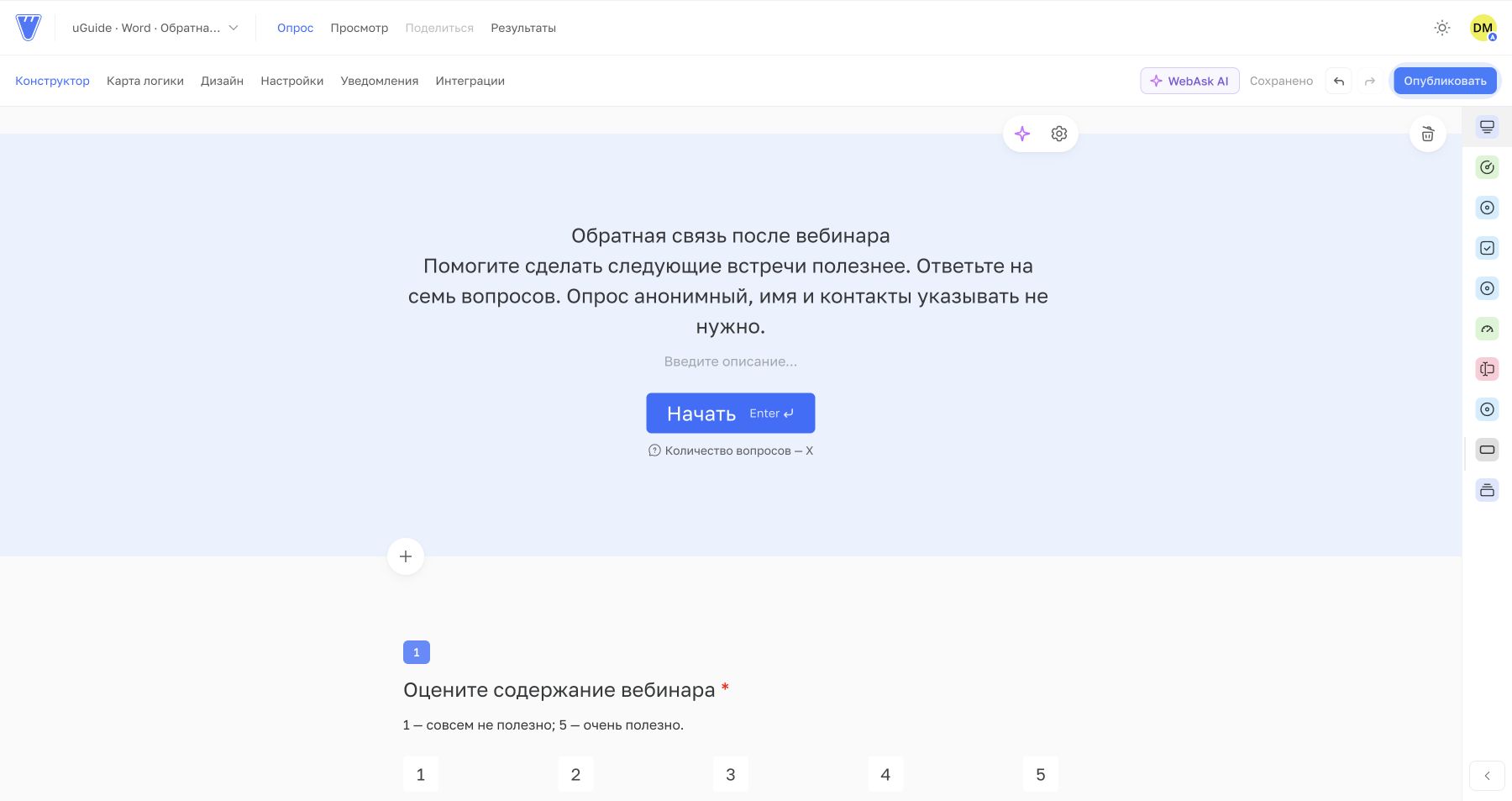Screen dimensions: 1512x801
Task: Edit question title 'Оцените содержание вебинара'
Action: pos(559,690)
